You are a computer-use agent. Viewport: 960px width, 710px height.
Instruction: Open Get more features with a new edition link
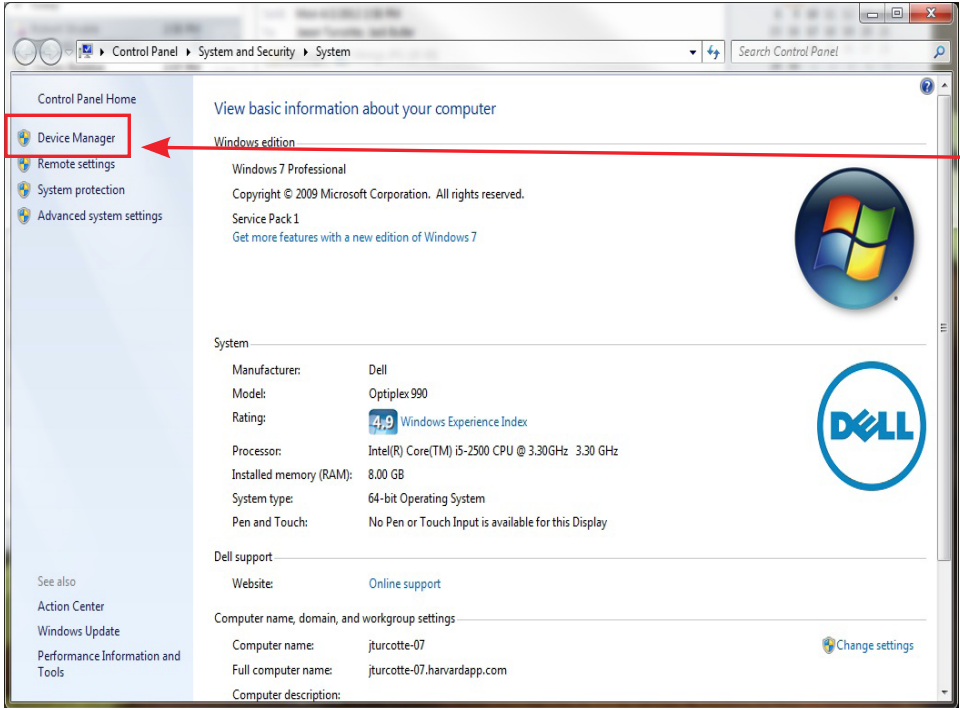354,237
